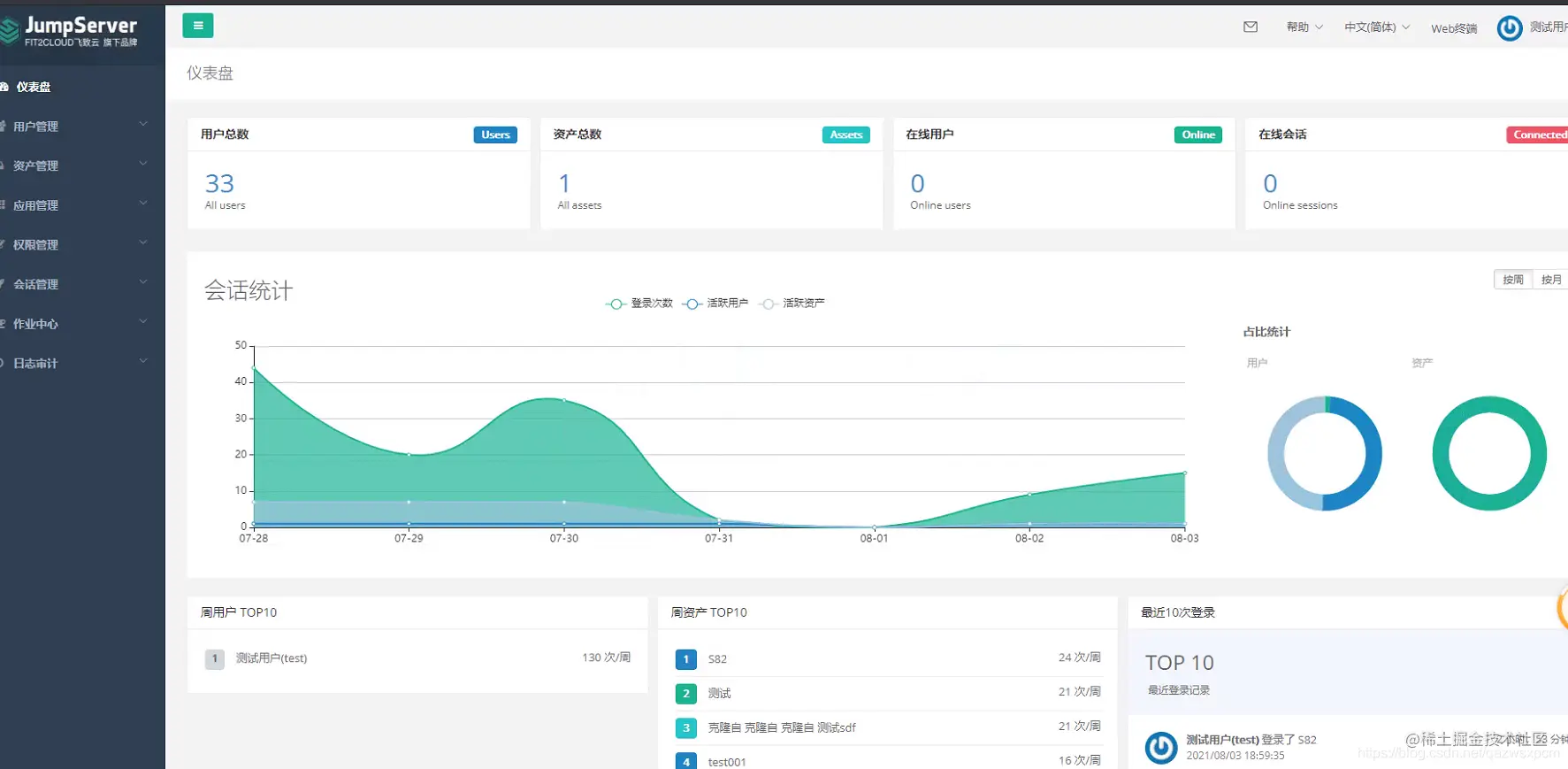Expand the 作业中心 sidebar menu
This screenshot has height=769, width=1568.
click(x=82, y=324)
